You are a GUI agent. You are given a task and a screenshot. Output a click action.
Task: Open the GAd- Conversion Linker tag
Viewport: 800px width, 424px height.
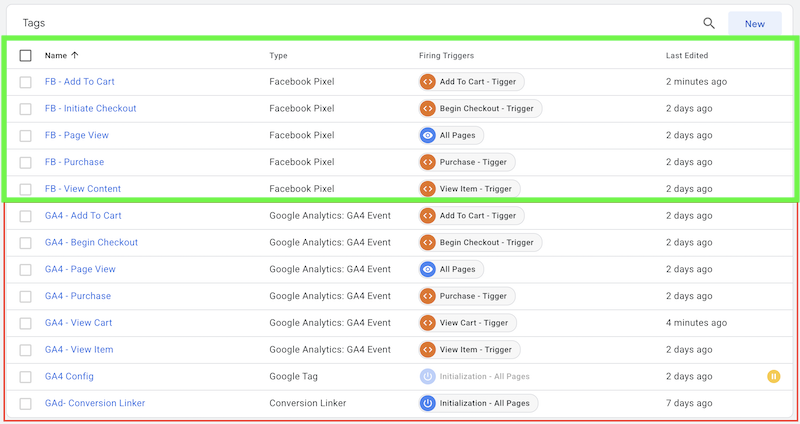coord(95,403)
